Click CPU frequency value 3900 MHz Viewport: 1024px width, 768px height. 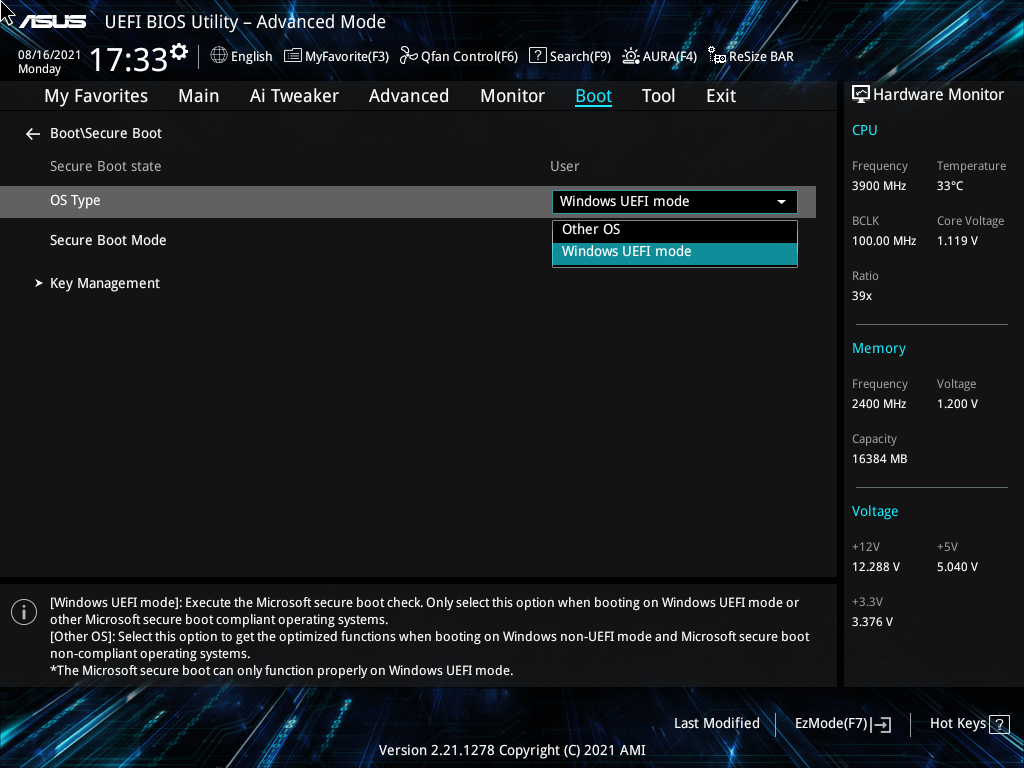pos(878,186)
